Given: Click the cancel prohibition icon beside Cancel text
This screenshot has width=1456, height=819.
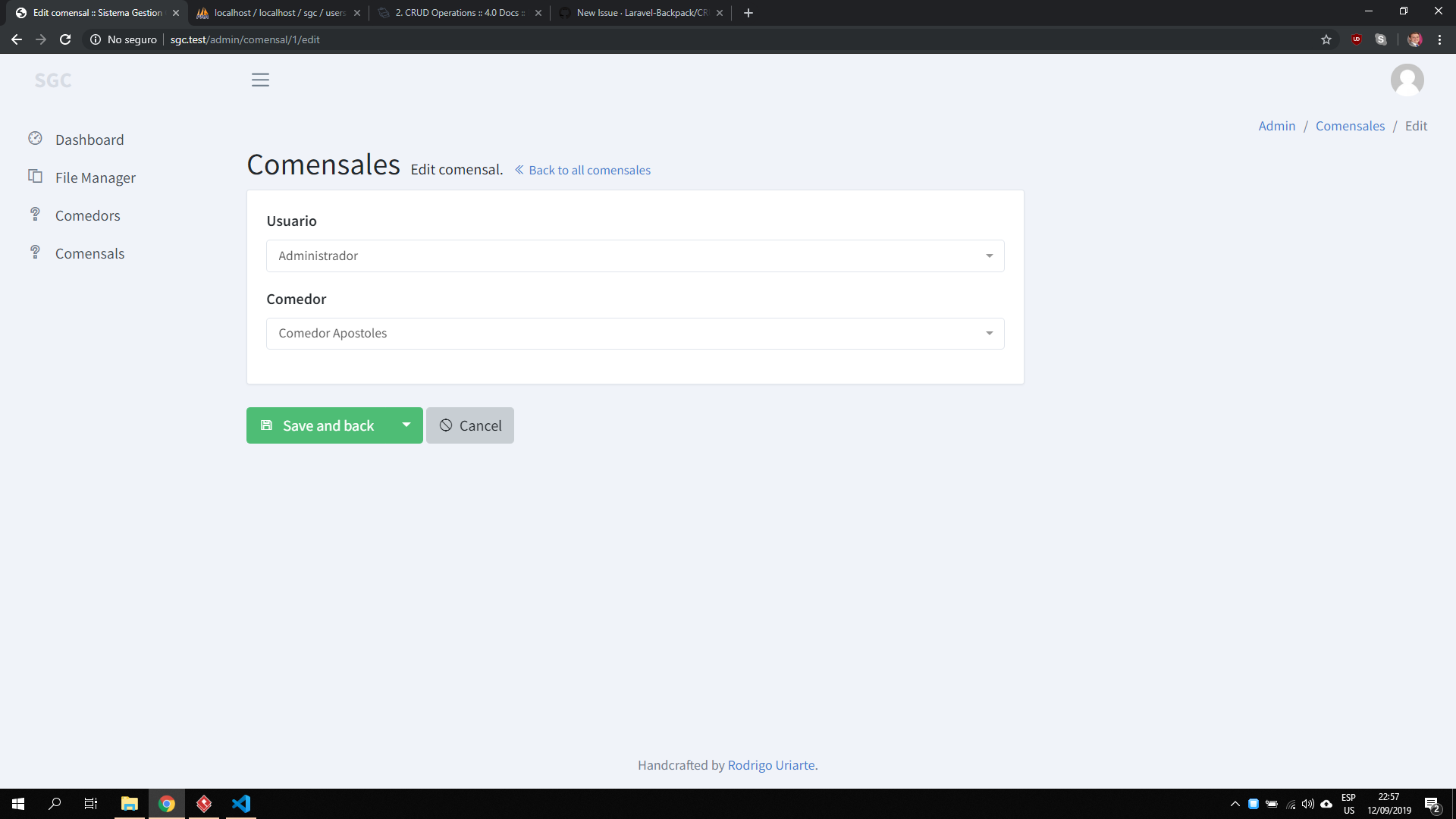Looking at the screenshot, I should coord(446,425).
